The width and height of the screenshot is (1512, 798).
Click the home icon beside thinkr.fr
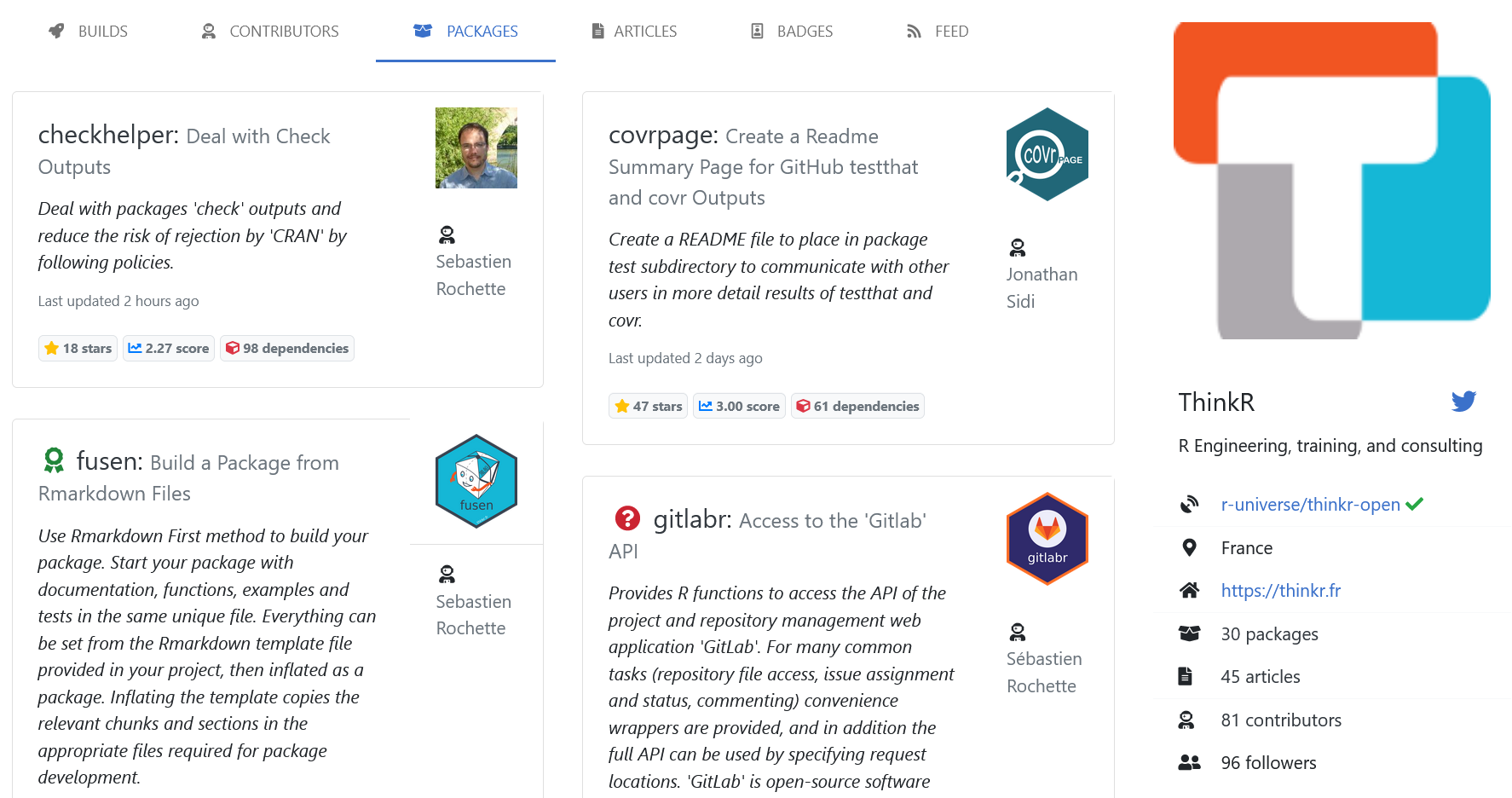(1190, 590)
